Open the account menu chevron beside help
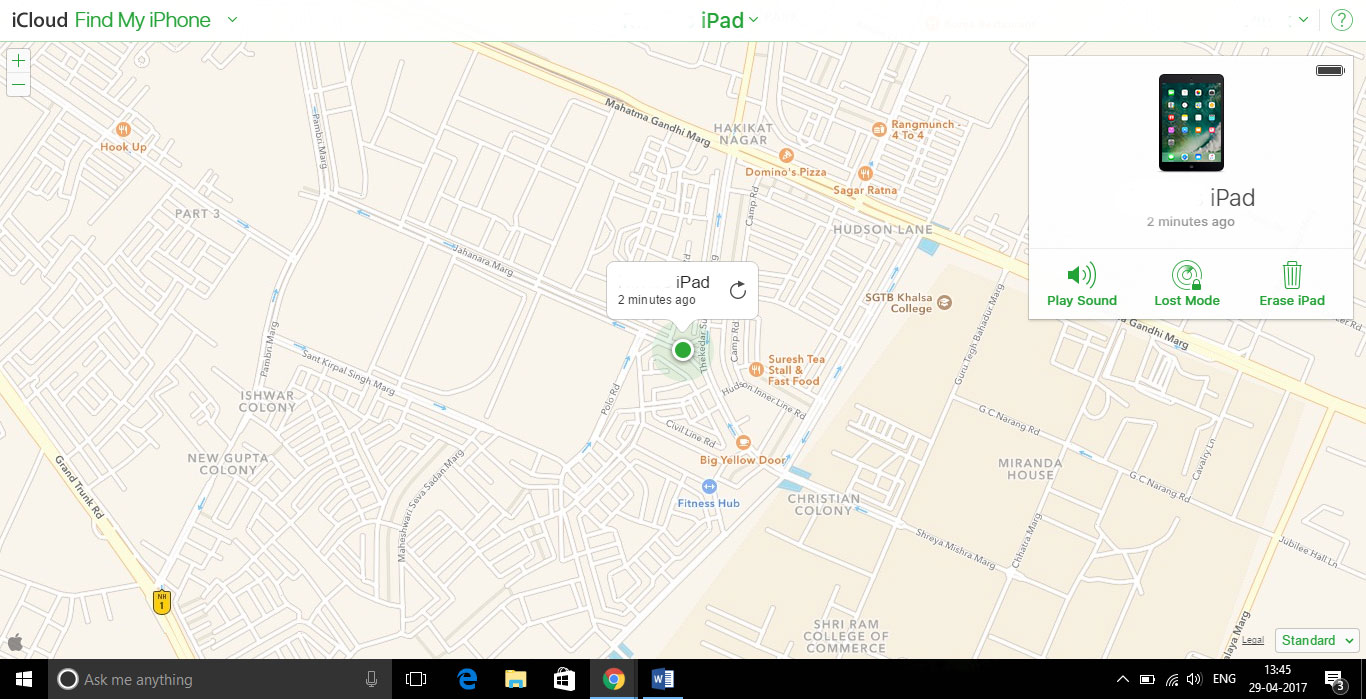Image resolution: width=1366 pixels, height=699 pixels. 1303,20
